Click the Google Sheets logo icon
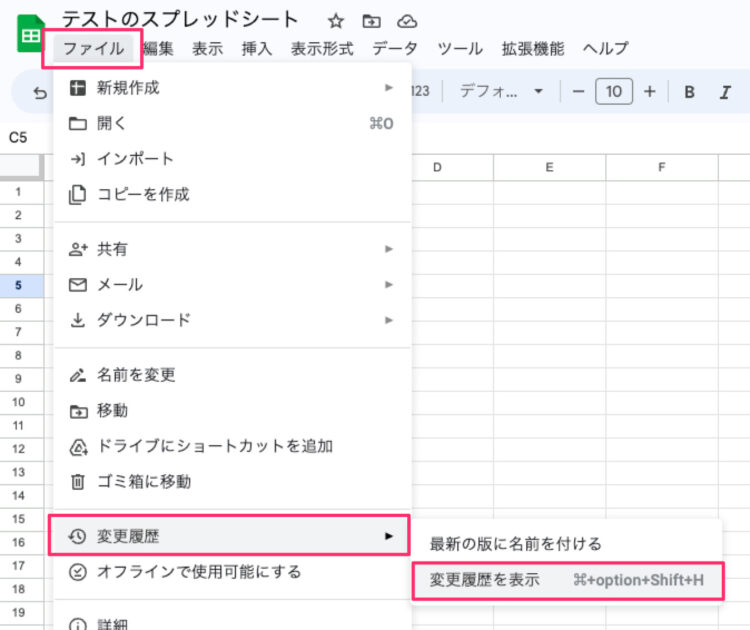The height and width of the screenshot is (630, 750). click(30, 33)
